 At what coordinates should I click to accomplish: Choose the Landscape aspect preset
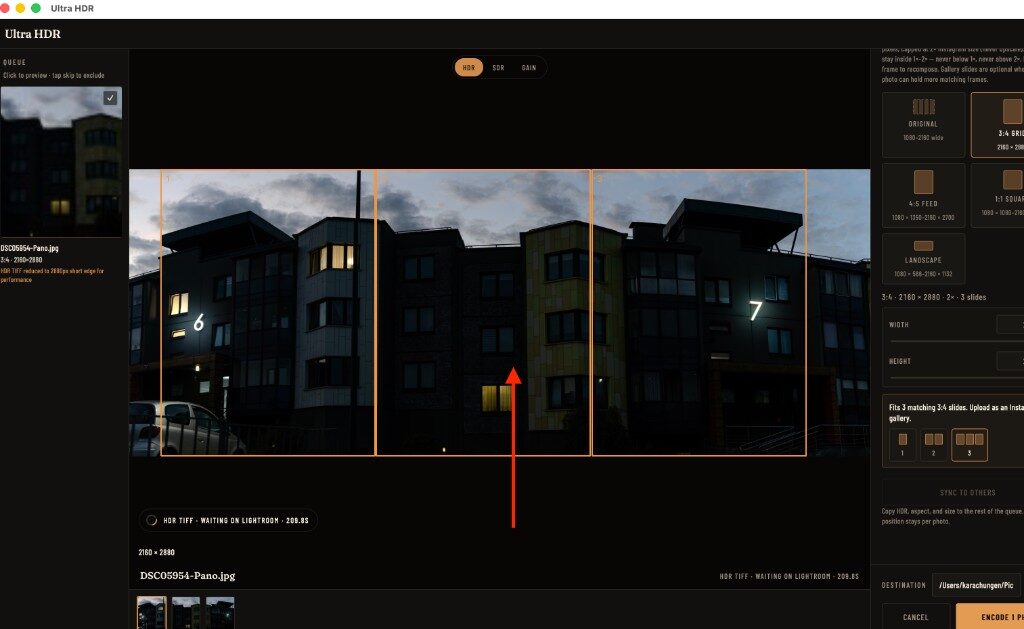(923, 259)
